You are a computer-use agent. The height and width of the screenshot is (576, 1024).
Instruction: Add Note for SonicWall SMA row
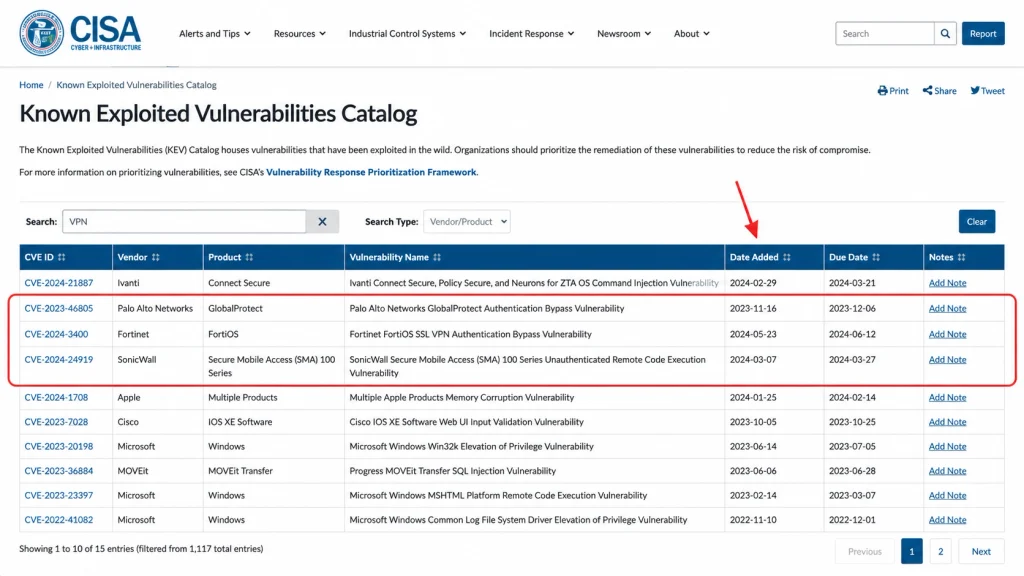point(947,359)
